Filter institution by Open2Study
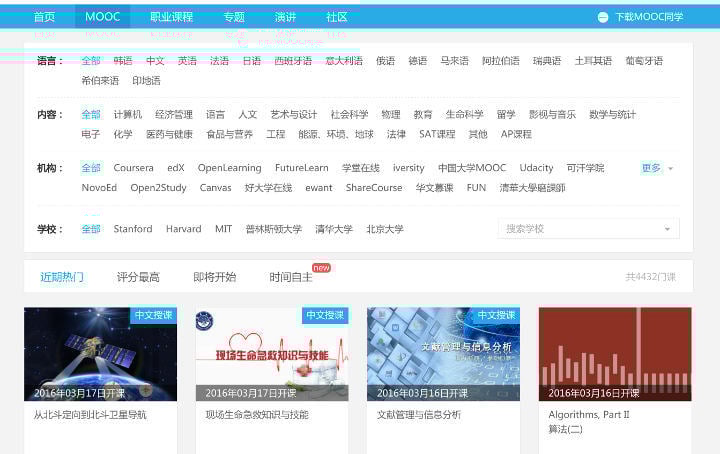Viewport: 720px width, 454px height. (x=158, y=188)
